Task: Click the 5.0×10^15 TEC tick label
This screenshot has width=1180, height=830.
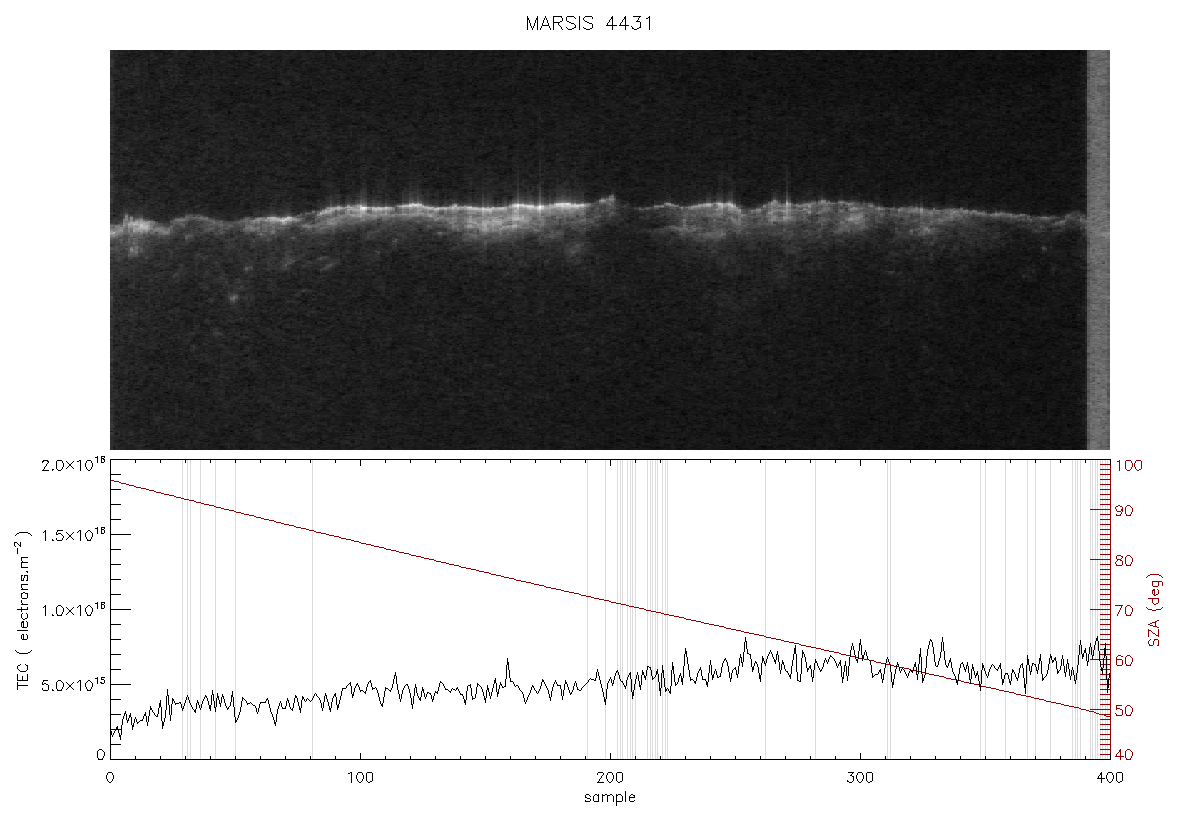Action: 73,685
